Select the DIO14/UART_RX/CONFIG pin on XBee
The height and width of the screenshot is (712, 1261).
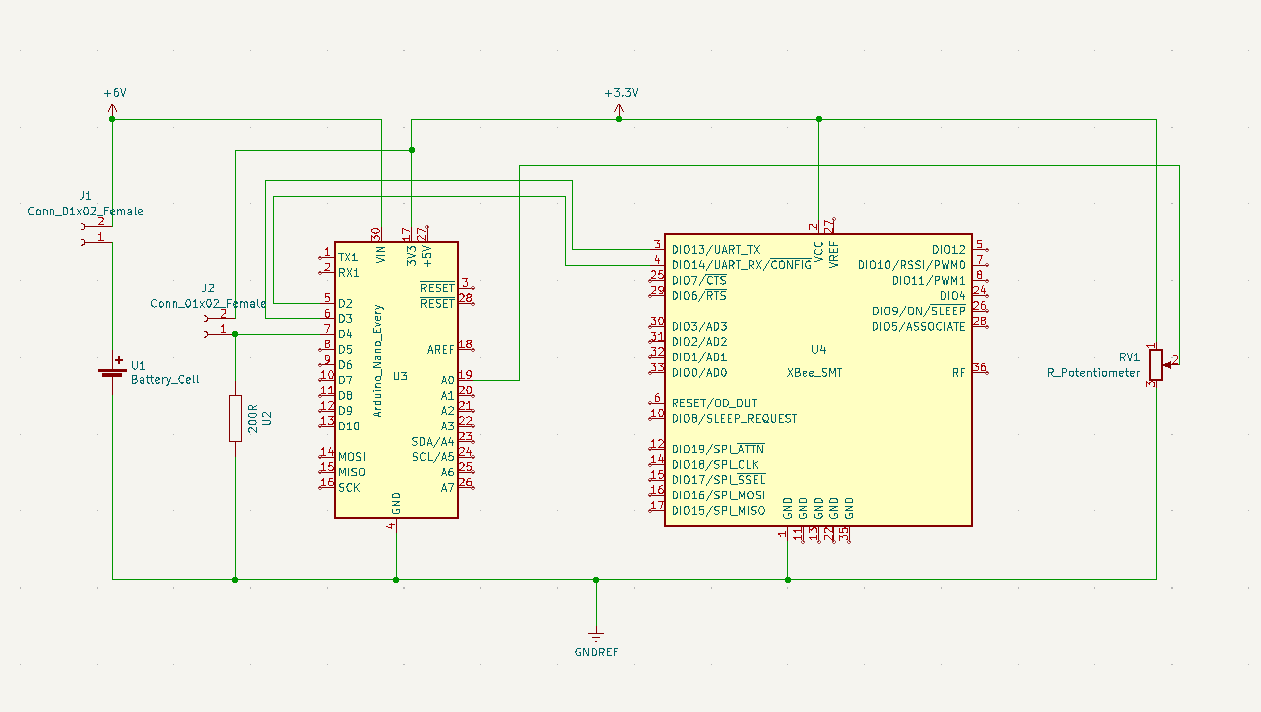coord(742,265)
